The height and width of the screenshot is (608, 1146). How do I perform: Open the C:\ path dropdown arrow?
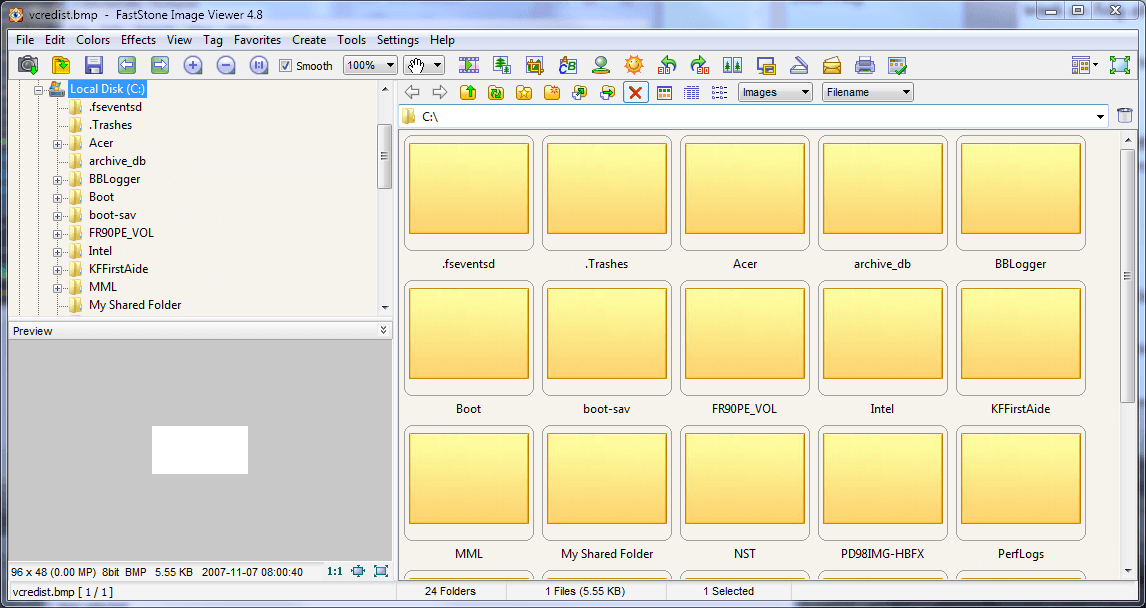(x=1101, y=116)
